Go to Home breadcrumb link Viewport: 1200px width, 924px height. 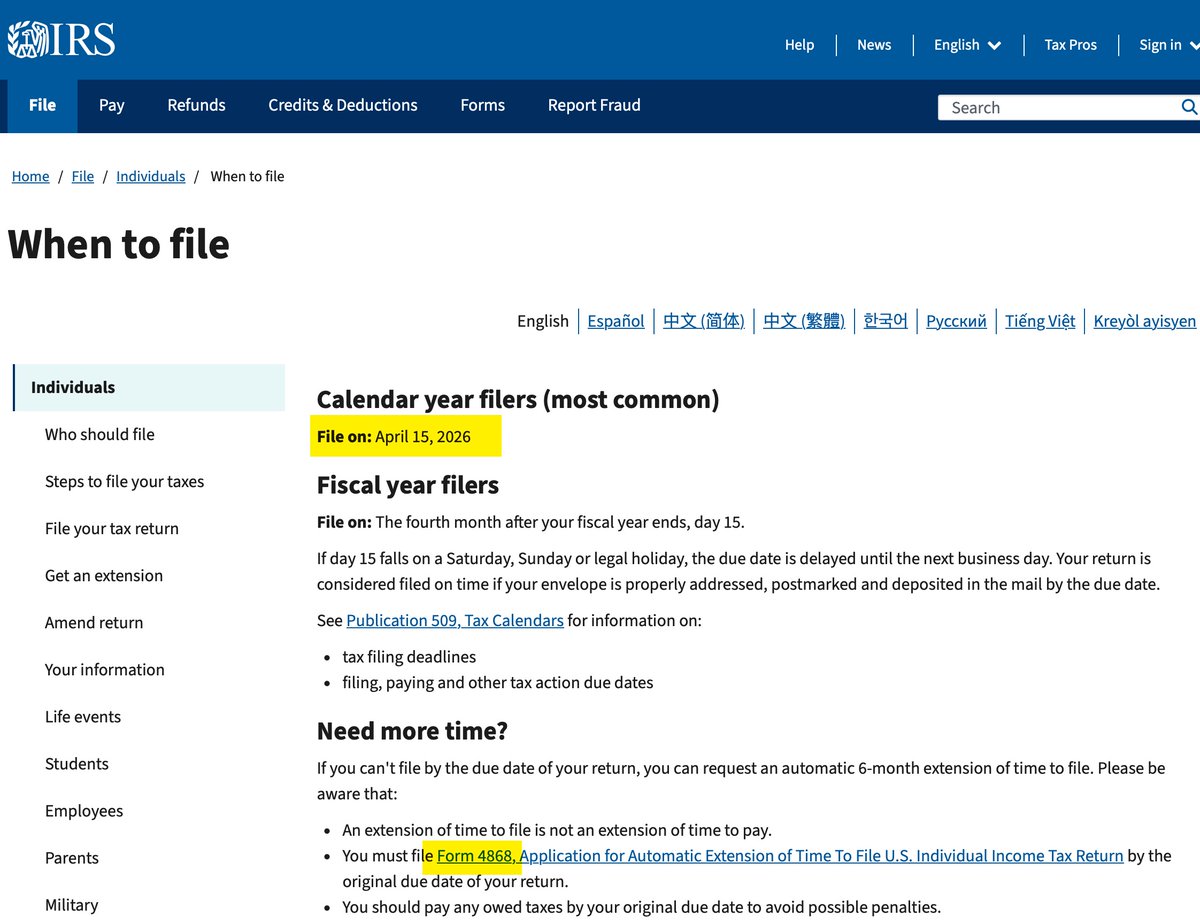[30, 176]
